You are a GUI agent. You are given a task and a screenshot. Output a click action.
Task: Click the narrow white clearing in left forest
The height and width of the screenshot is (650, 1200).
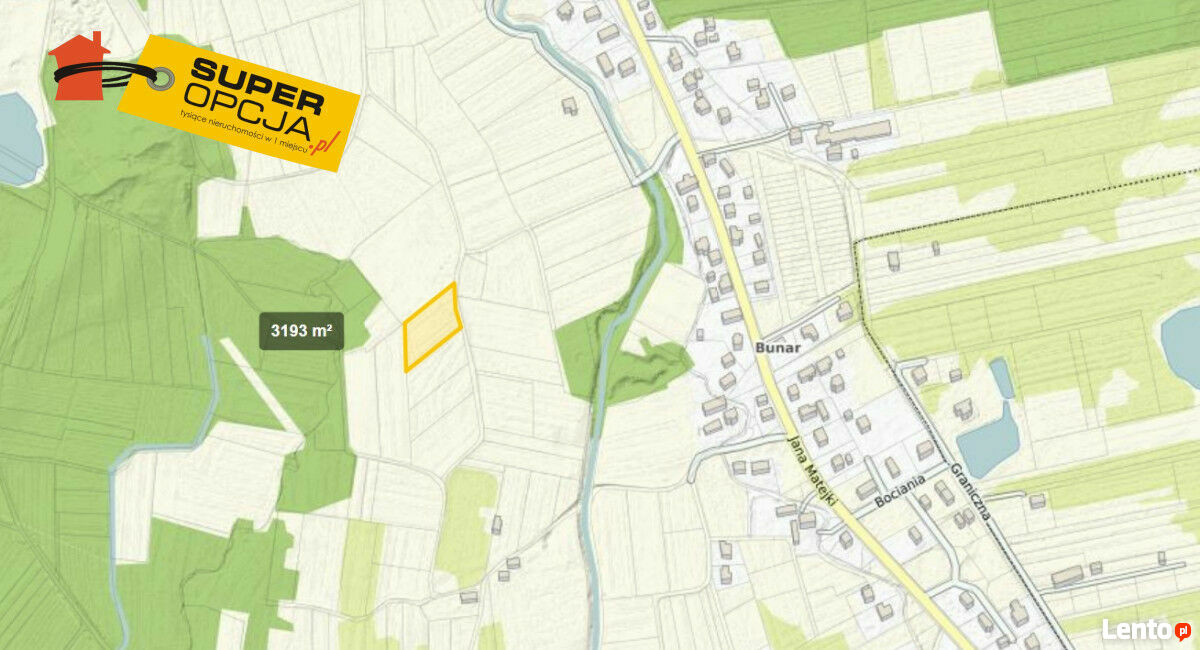click(262, 386)
